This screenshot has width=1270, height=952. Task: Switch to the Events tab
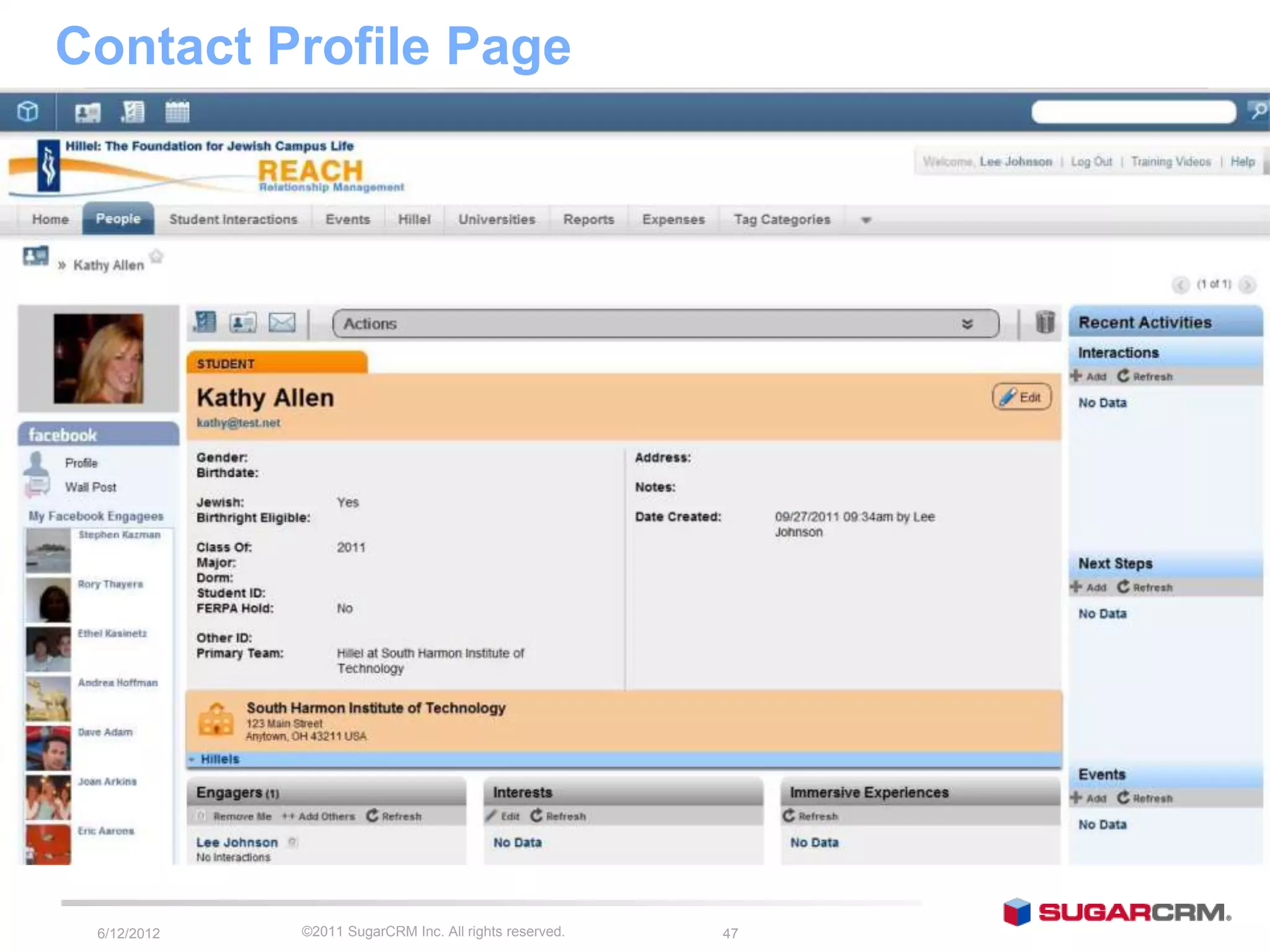click(x=347, y=219)
